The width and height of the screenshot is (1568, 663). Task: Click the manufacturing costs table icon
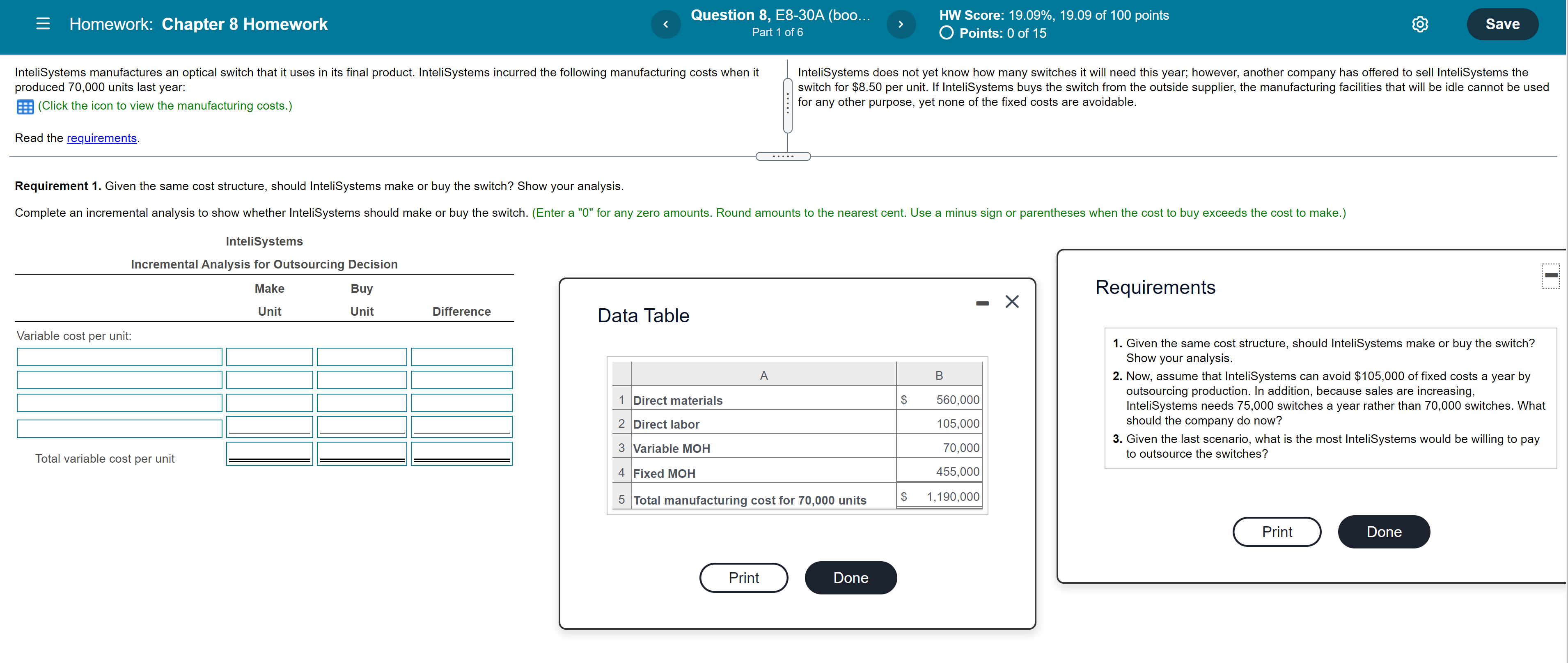(x=25, y=107)
